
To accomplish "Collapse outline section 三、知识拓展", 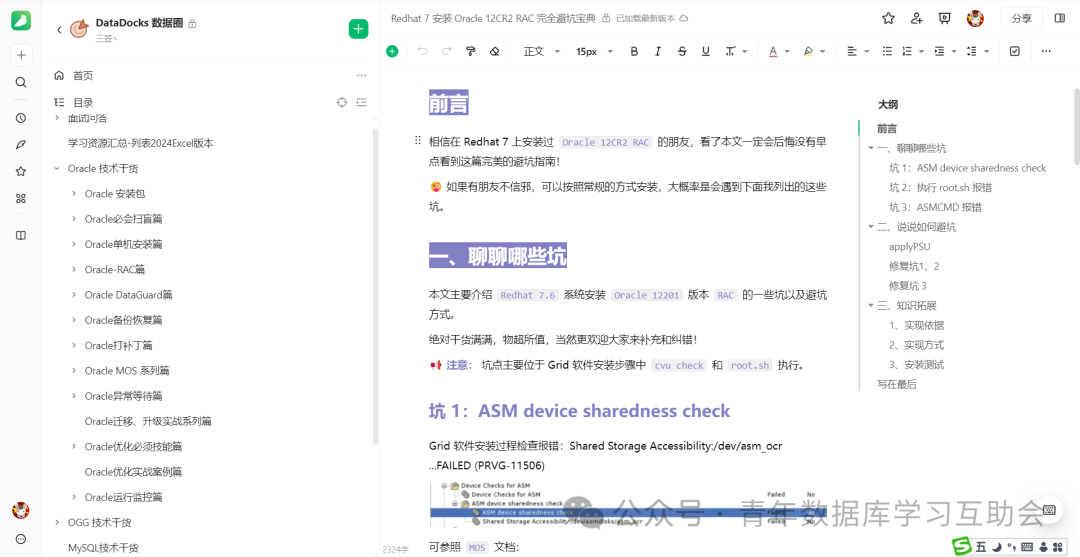I will point(871,306).
